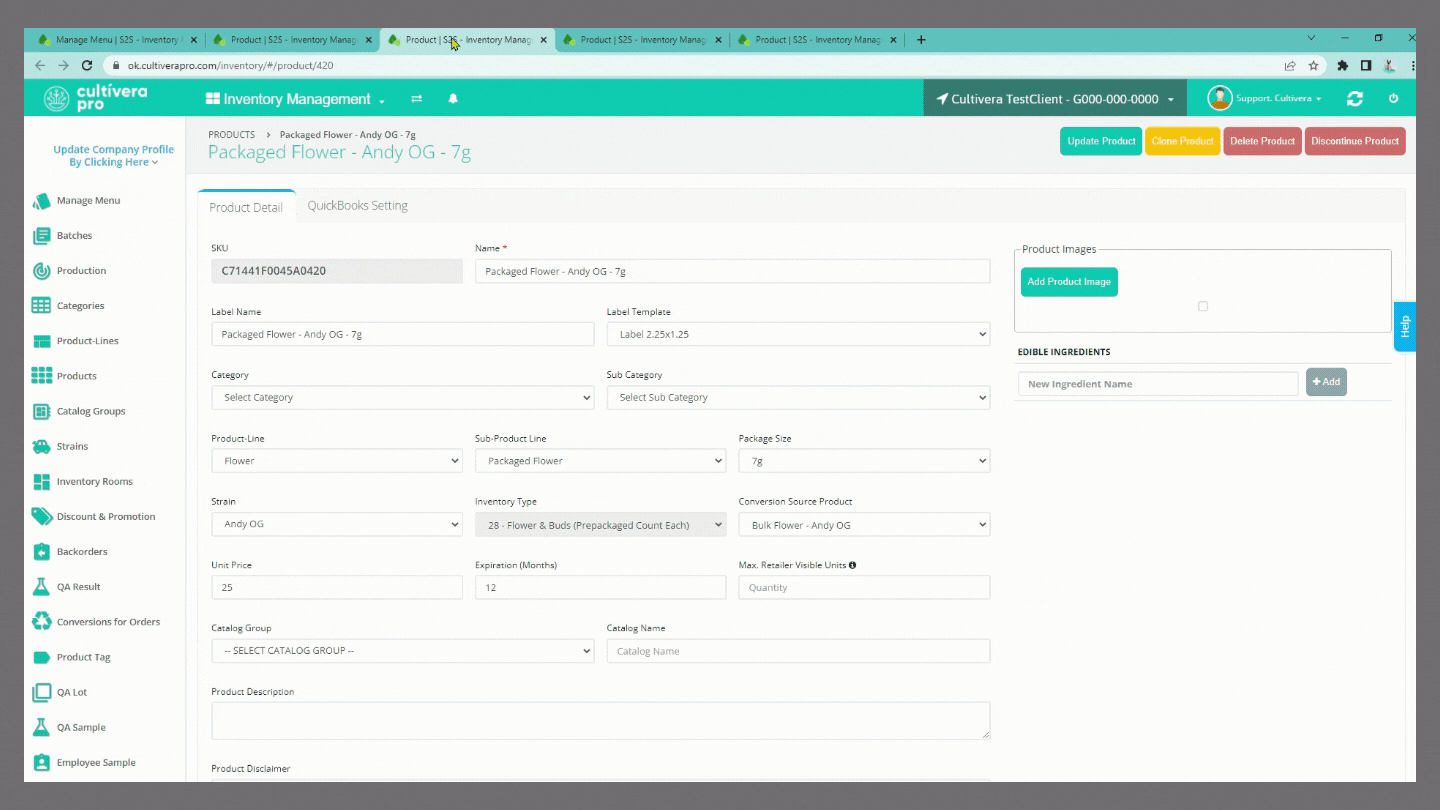The image size is (1440, 810).
Task: Click the Catalog Name input field
Action: 798,651
